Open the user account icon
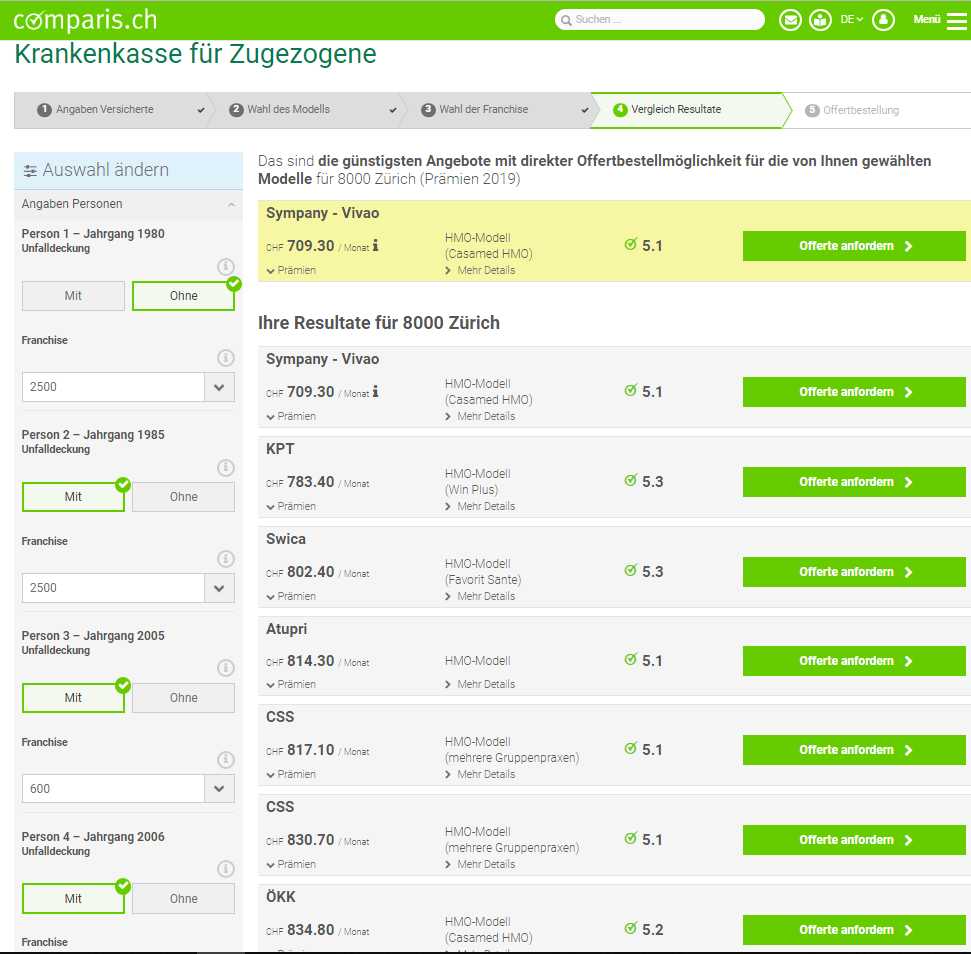 pyautogui.click(x=883, y=20)
